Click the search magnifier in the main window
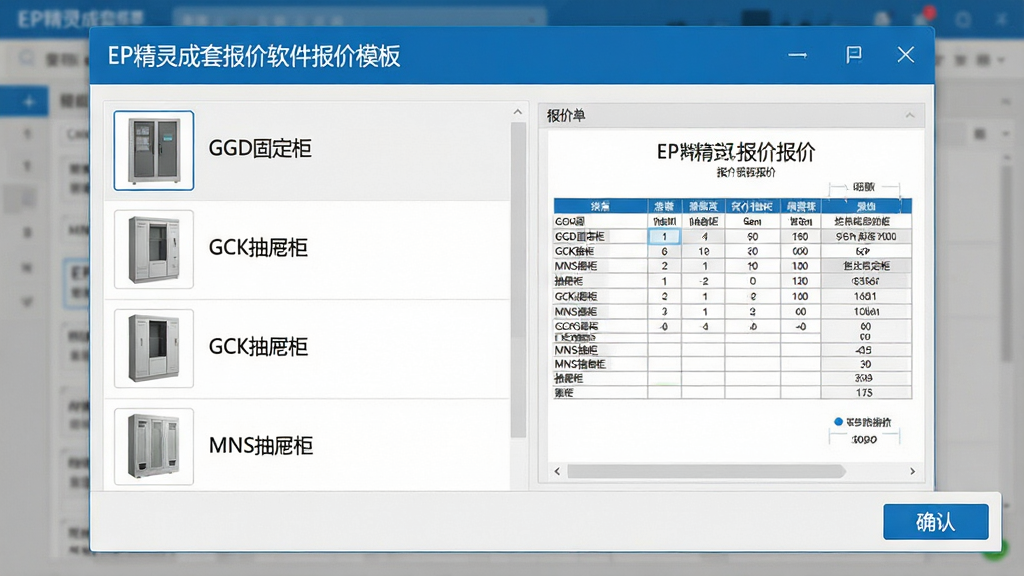The height and width of the screenshot is (576, 1024). (x=26, y=59)
